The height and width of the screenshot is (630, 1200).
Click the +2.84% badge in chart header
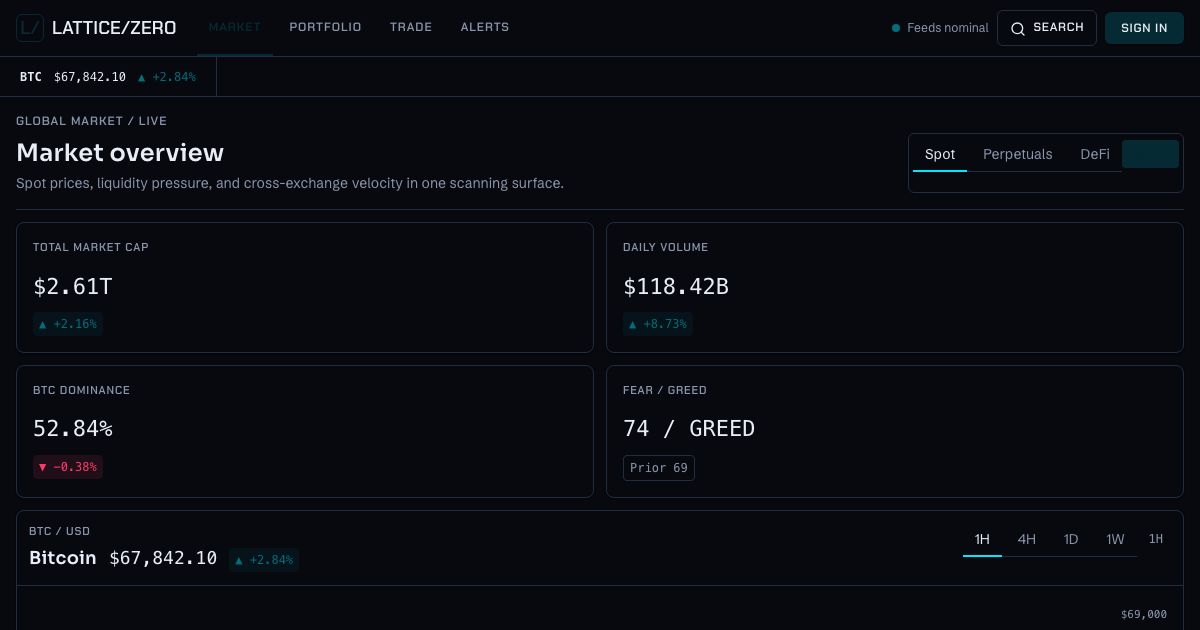coord(264,560)
